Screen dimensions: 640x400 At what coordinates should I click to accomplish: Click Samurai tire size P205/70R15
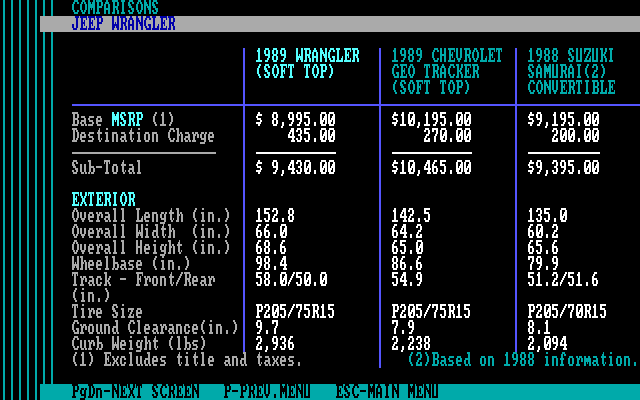567,311
